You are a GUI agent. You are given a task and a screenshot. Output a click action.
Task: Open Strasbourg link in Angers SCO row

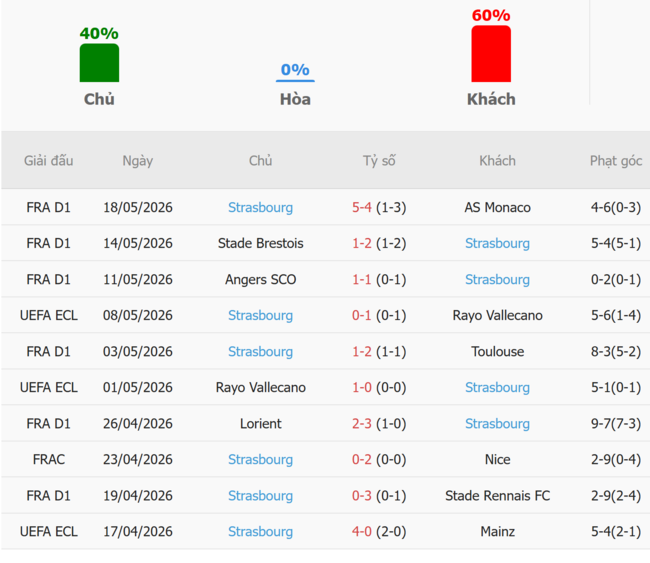tap(497, 279)
